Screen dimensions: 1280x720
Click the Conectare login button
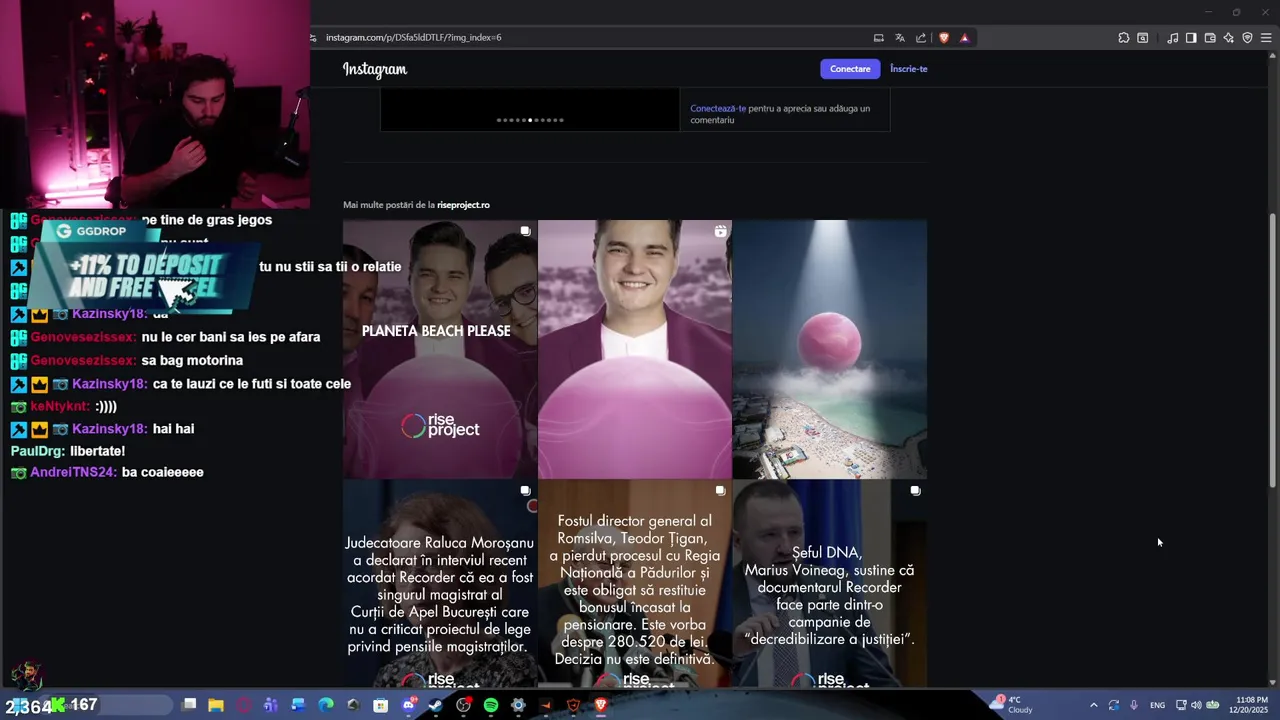(x=850, y=69)
